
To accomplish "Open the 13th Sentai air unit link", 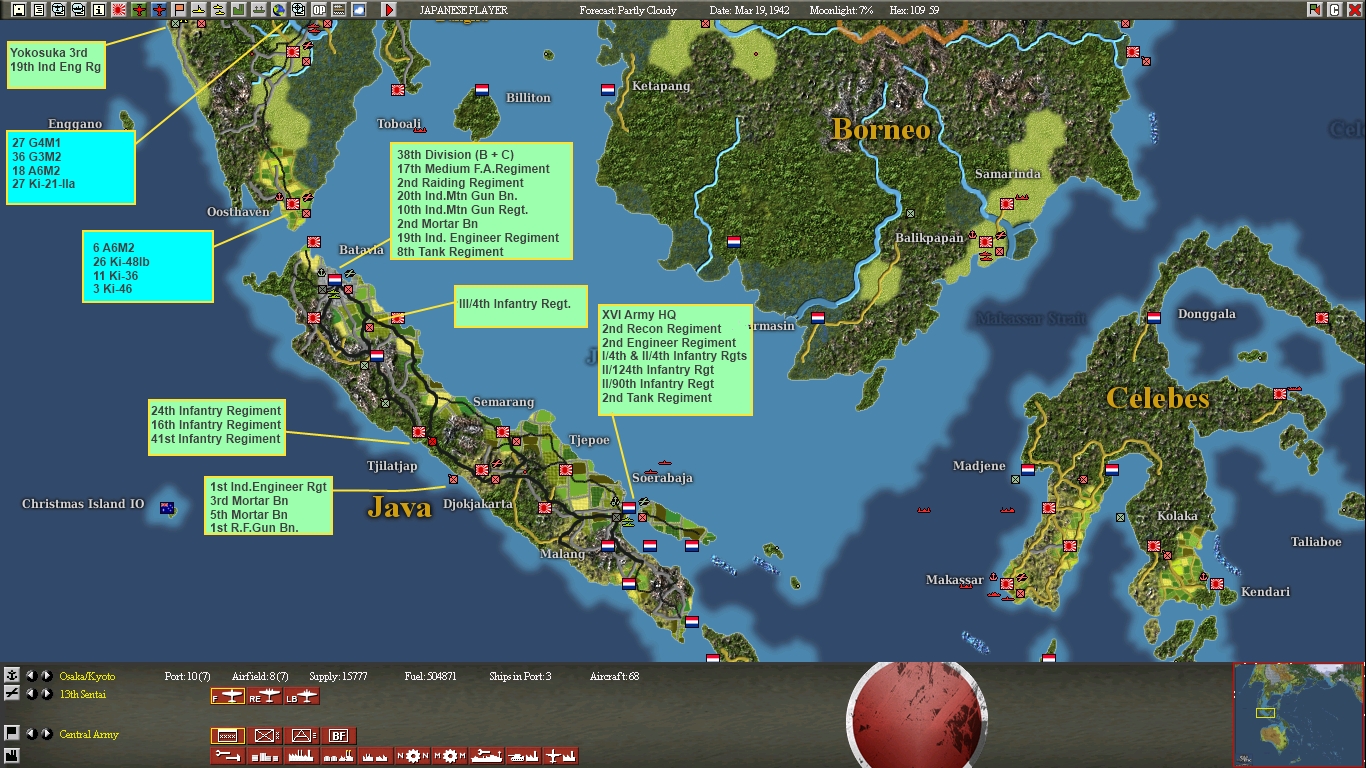I will coord(82,694).
